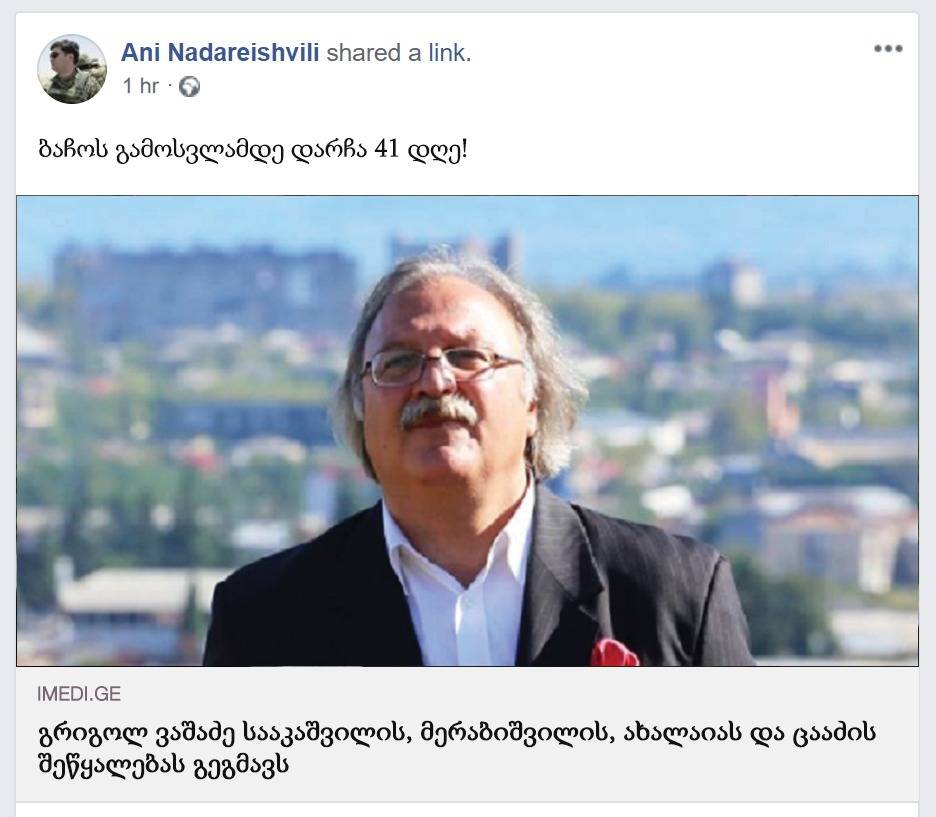Click the second line of the headline
This screenshot has height=817, width=936.
tap(163, 764)
